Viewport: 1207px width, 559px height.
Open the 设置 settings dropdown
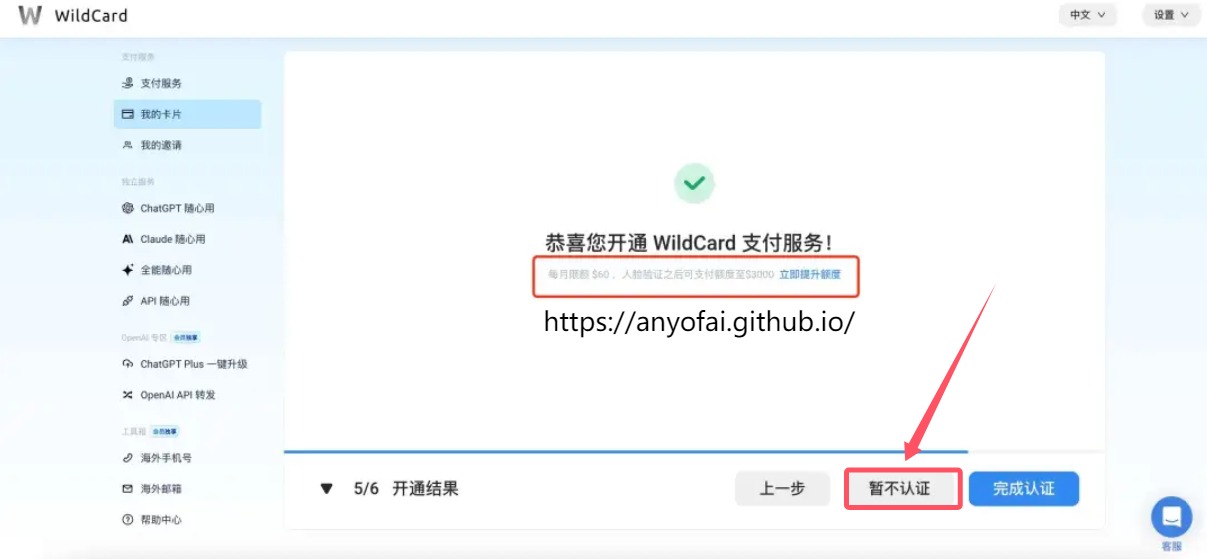1171,15
